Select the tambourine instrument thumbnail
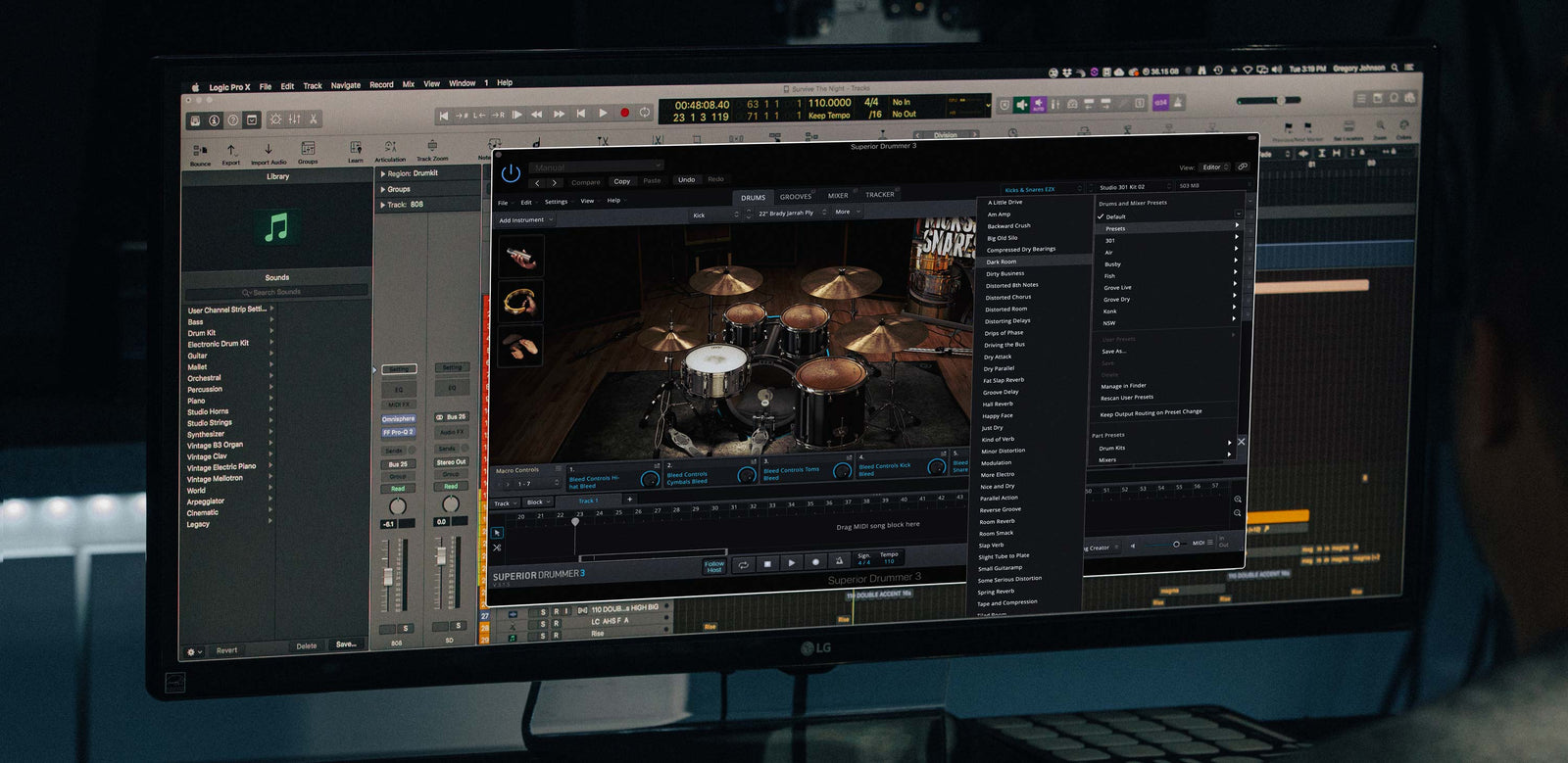1568x763 pixels. pos(520,302)
